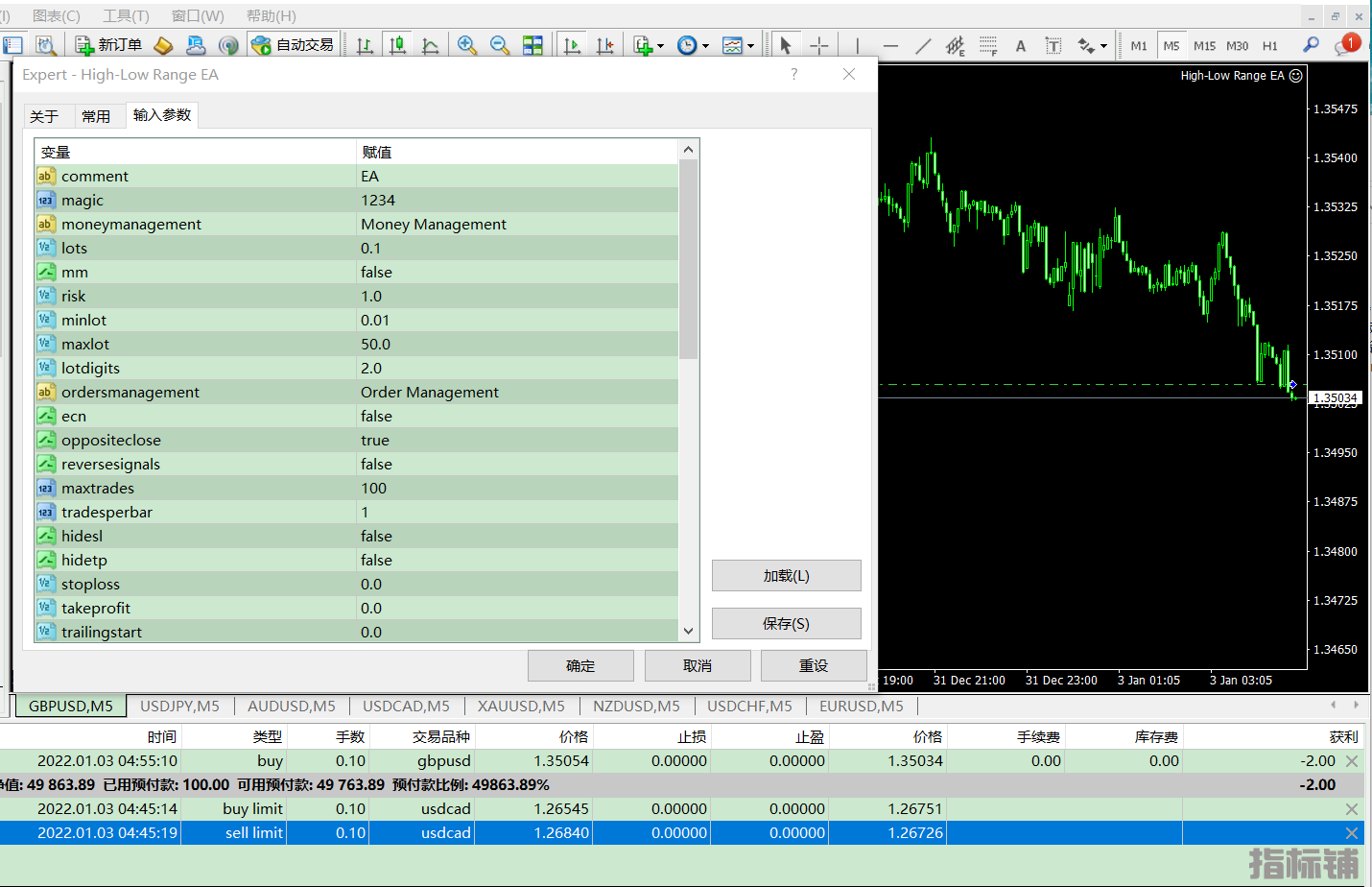Open the XAUUSD,M5 chart tab
This screenshot has height=887, width=1372.
tap(521, 707)
